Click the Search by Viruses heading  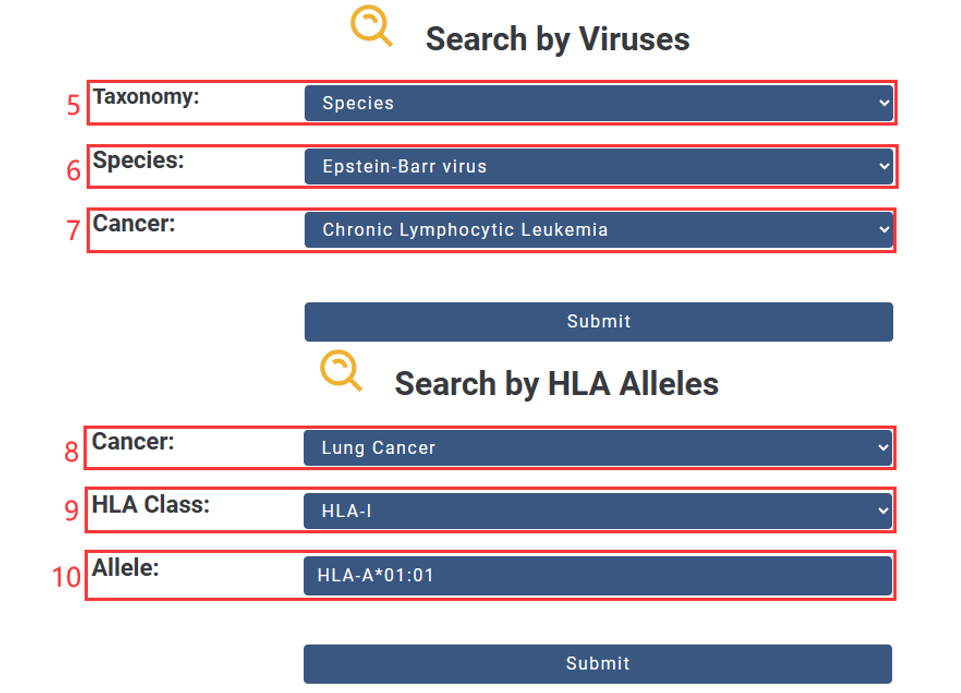[557, 39]
